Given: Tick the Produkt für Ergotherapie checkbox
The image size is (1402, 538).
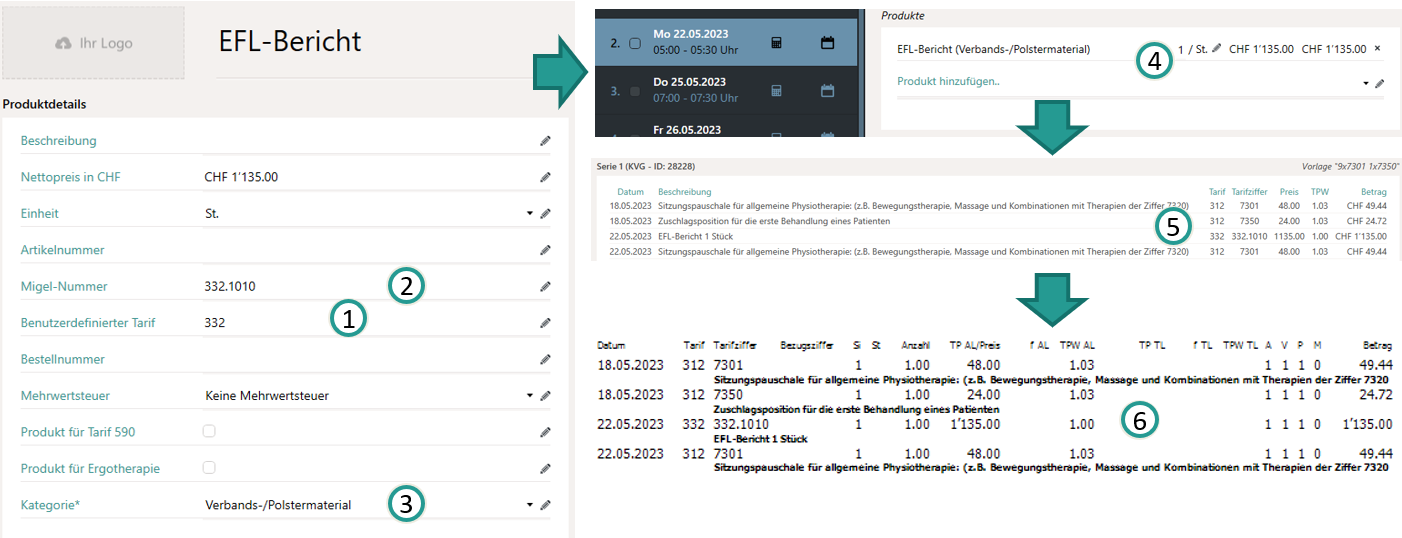Looking at the screenshot, I should pyautogui.click(x=209, y=468).
